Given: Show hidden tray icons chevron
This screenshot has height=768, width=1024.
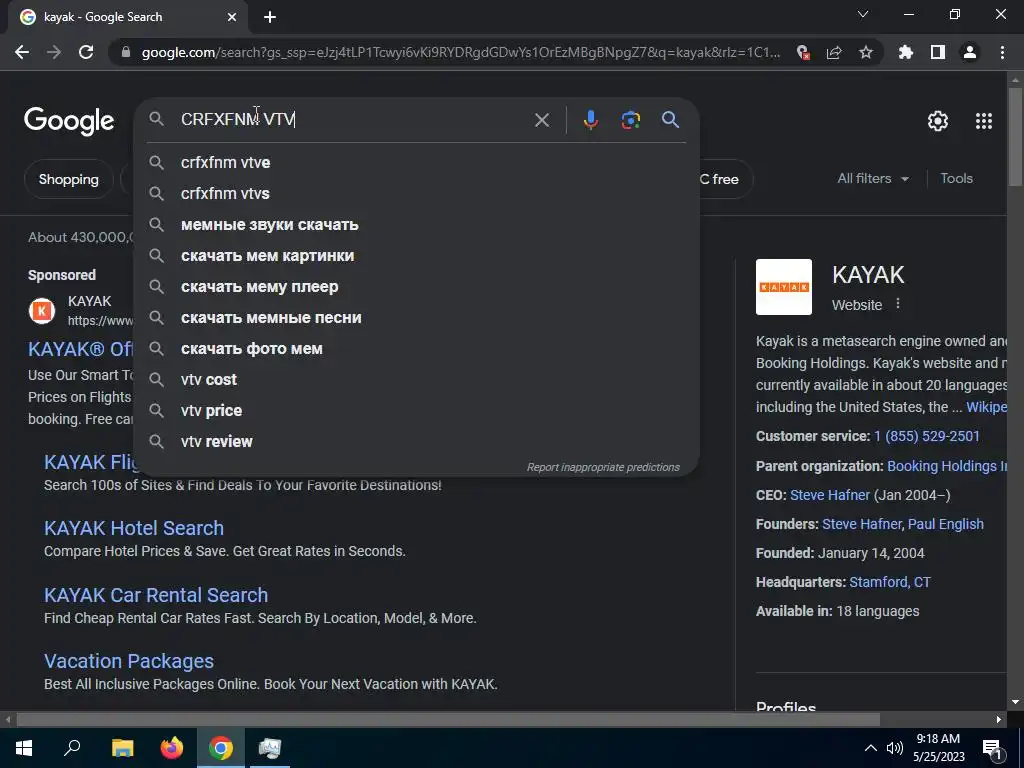Looking at the screenshot, I should (x=871, y=748).
